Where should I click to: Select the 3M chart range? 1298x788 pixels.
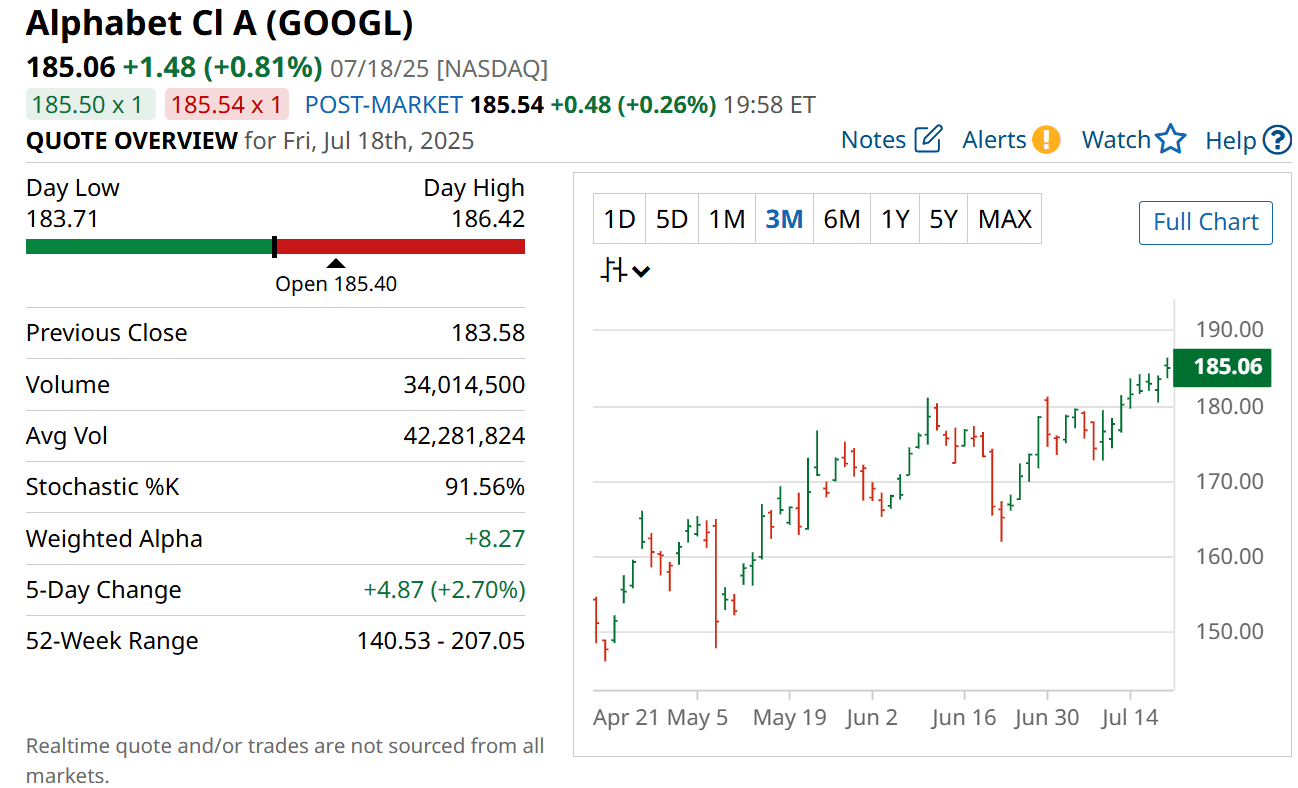point(784,219)
